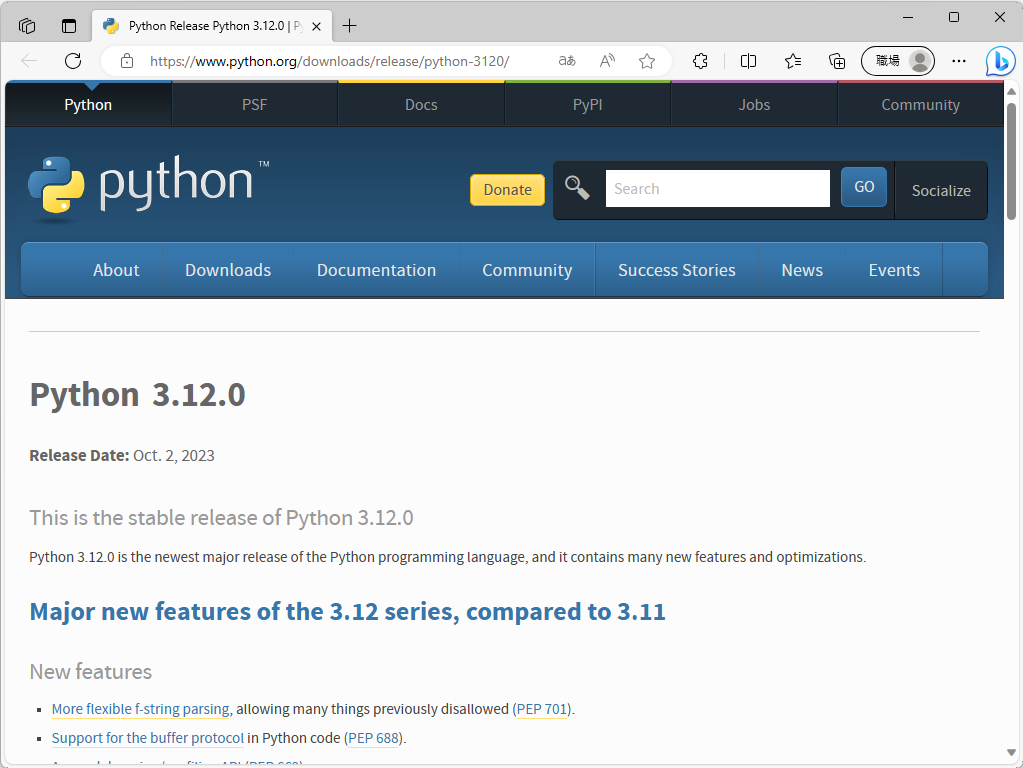Screen dimensions: 1023x768
Task: Click the search magnifier icon beside the search box
Action: pos(577,187)
